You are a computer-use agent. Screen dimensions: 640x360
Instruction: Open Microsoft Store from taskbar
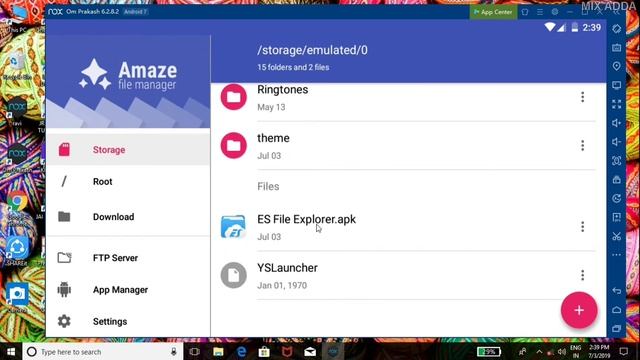[264, 351]
